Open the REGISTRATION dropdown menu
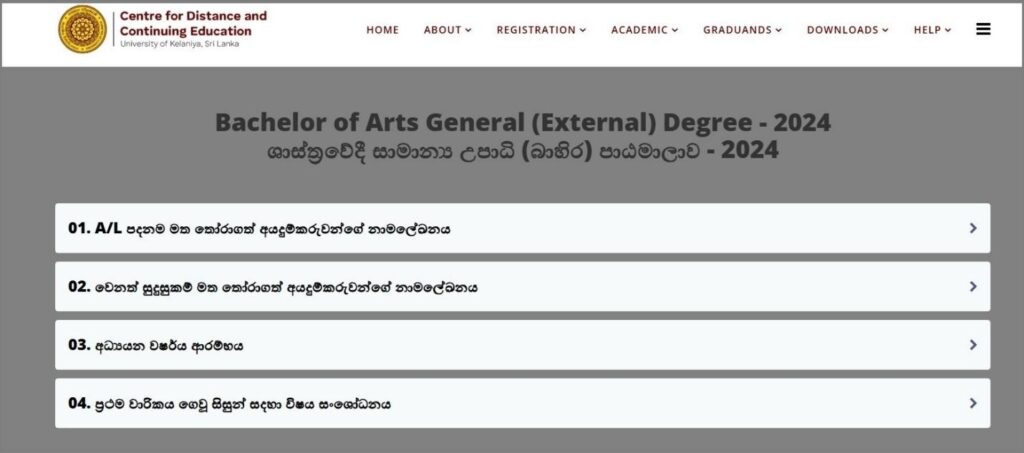Screen dimensions: 1024x453 pos(541,30)
